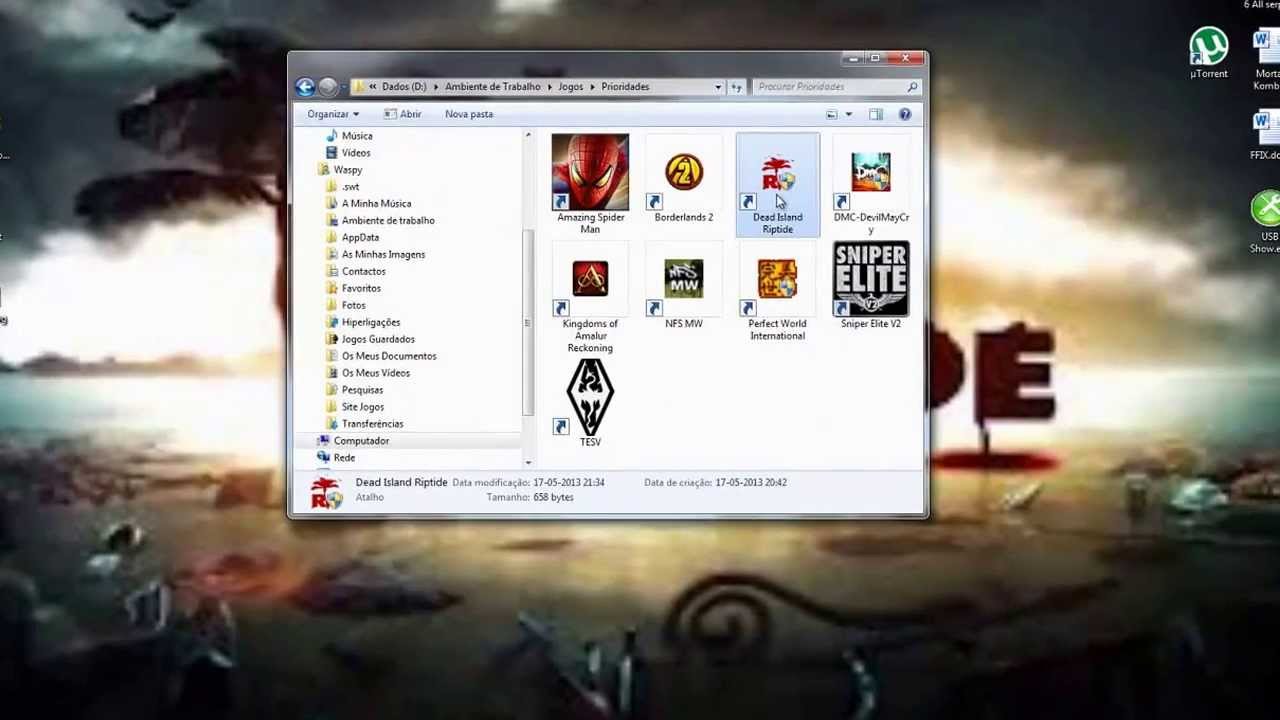Click the Back navigation arrow
The height and width of the screenshot is (720, 1280).
pyautogui.click(x=305, y=87)
